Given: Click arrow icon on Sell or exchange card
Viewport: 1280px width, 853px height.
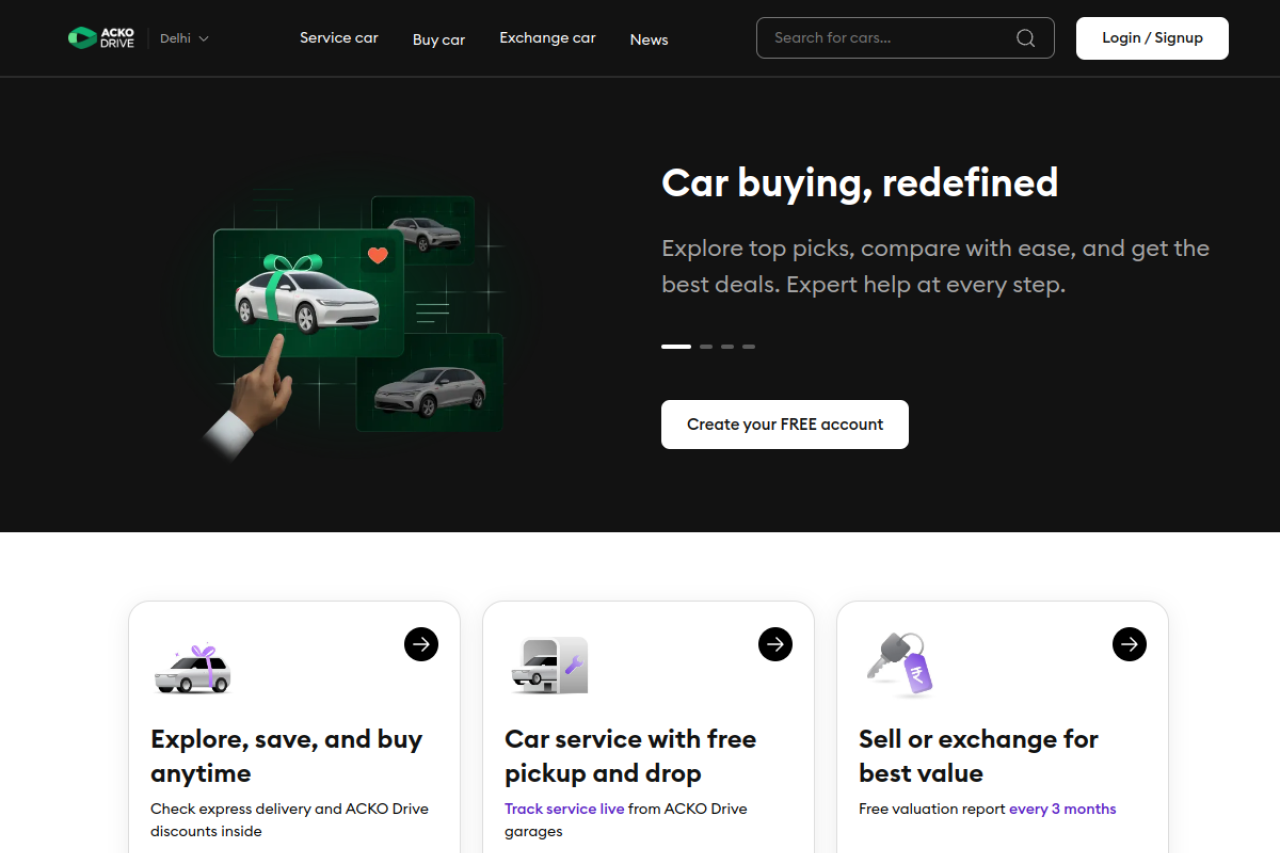Looking at the screenshot, I should [x=1129, y=644].
